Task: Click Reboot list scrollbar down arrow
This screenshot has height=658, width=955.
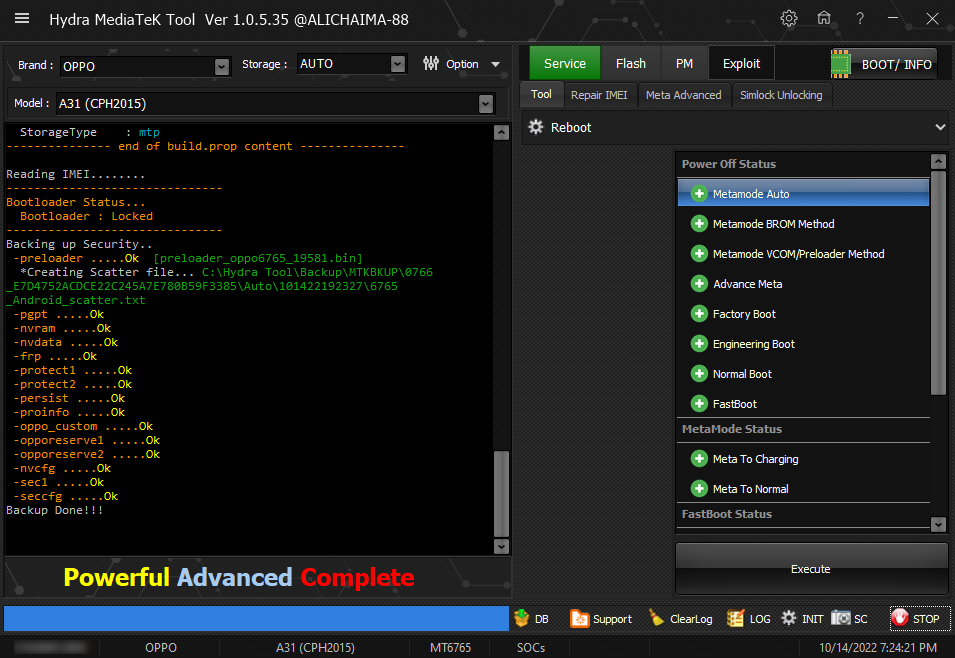Action: pos(939,524)
